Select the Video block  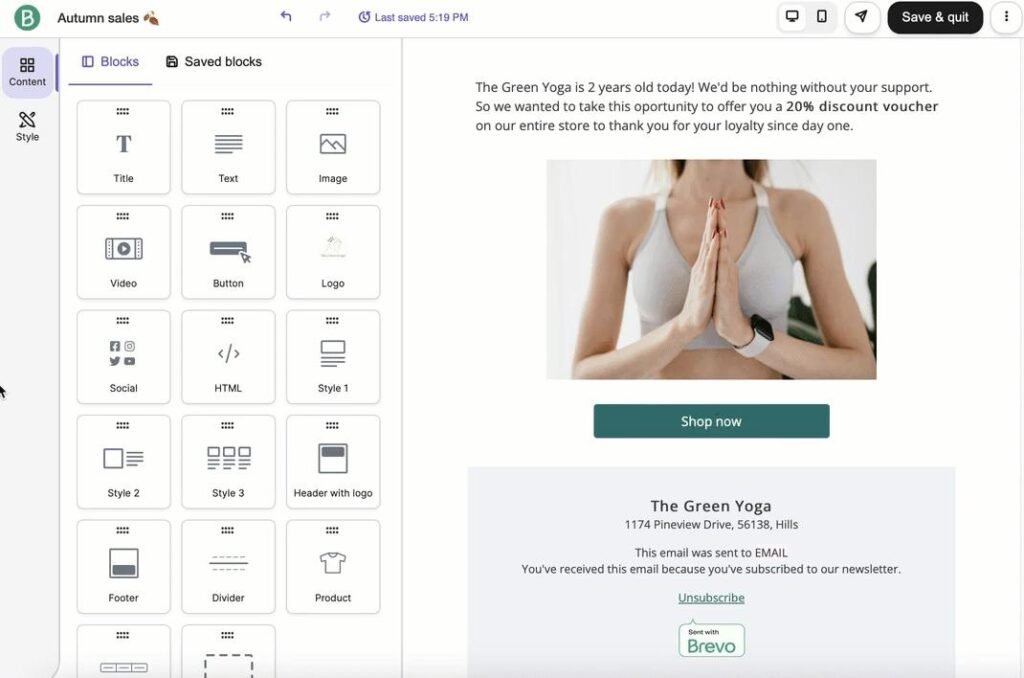click(x=123, y=252)
